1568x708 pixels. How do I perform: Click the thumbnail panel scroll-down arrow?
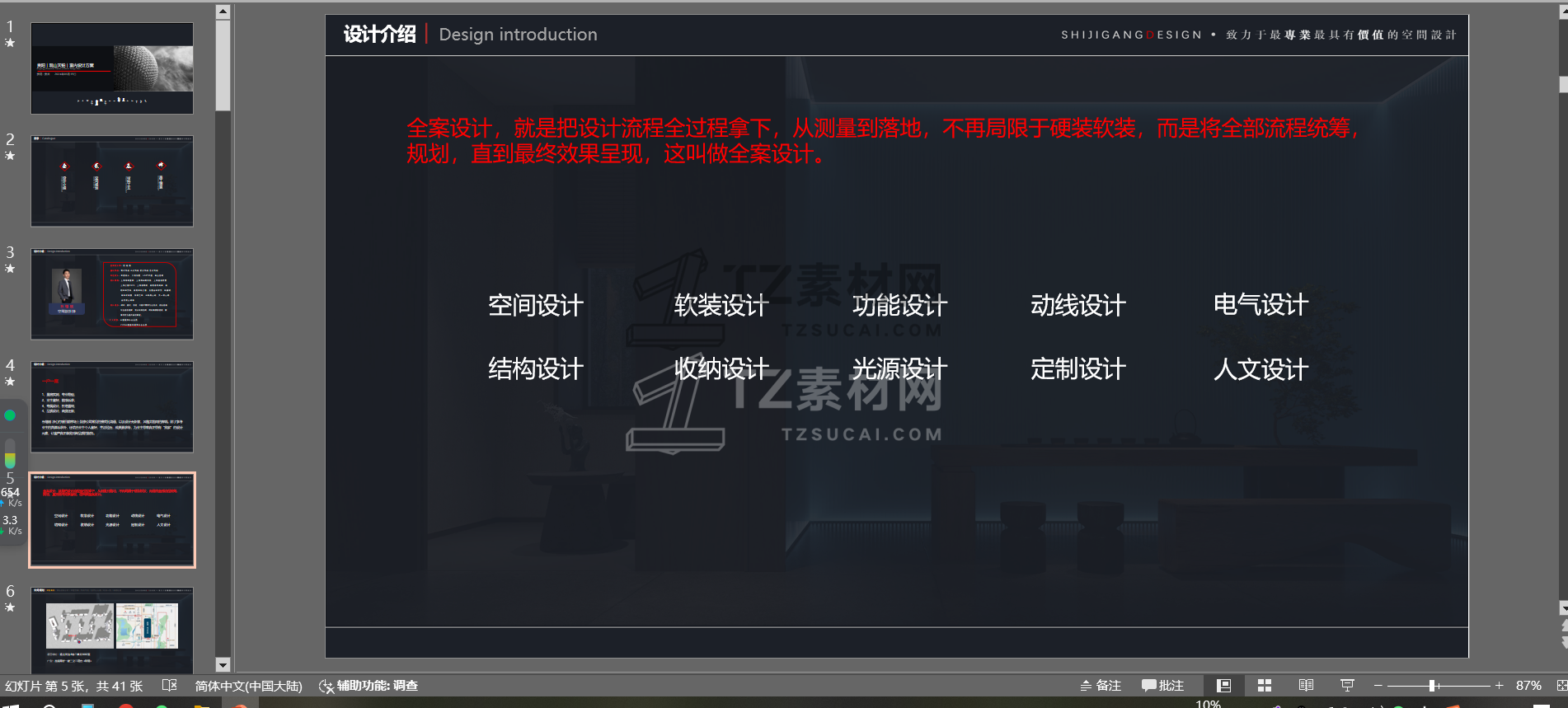[x=223, y=665]
